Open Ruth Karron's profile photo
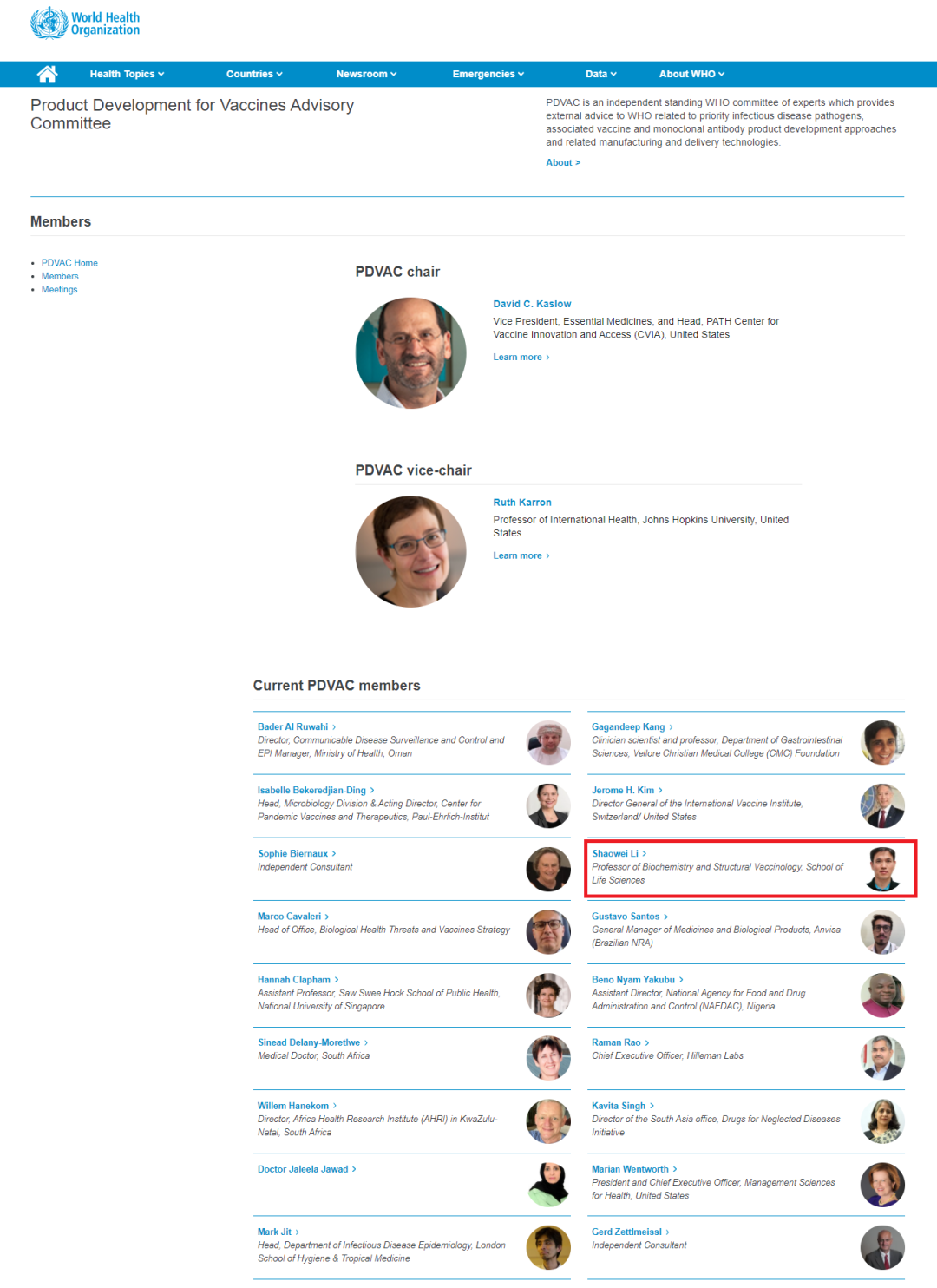Viewport: 937px width, 1288px height. tap(411, 551)
